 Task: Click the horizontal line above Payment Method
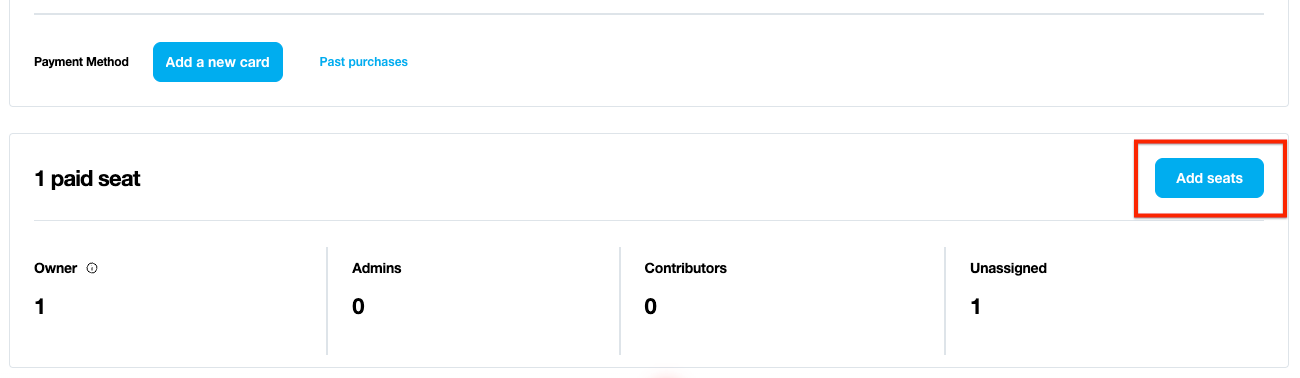pos(649,14)
